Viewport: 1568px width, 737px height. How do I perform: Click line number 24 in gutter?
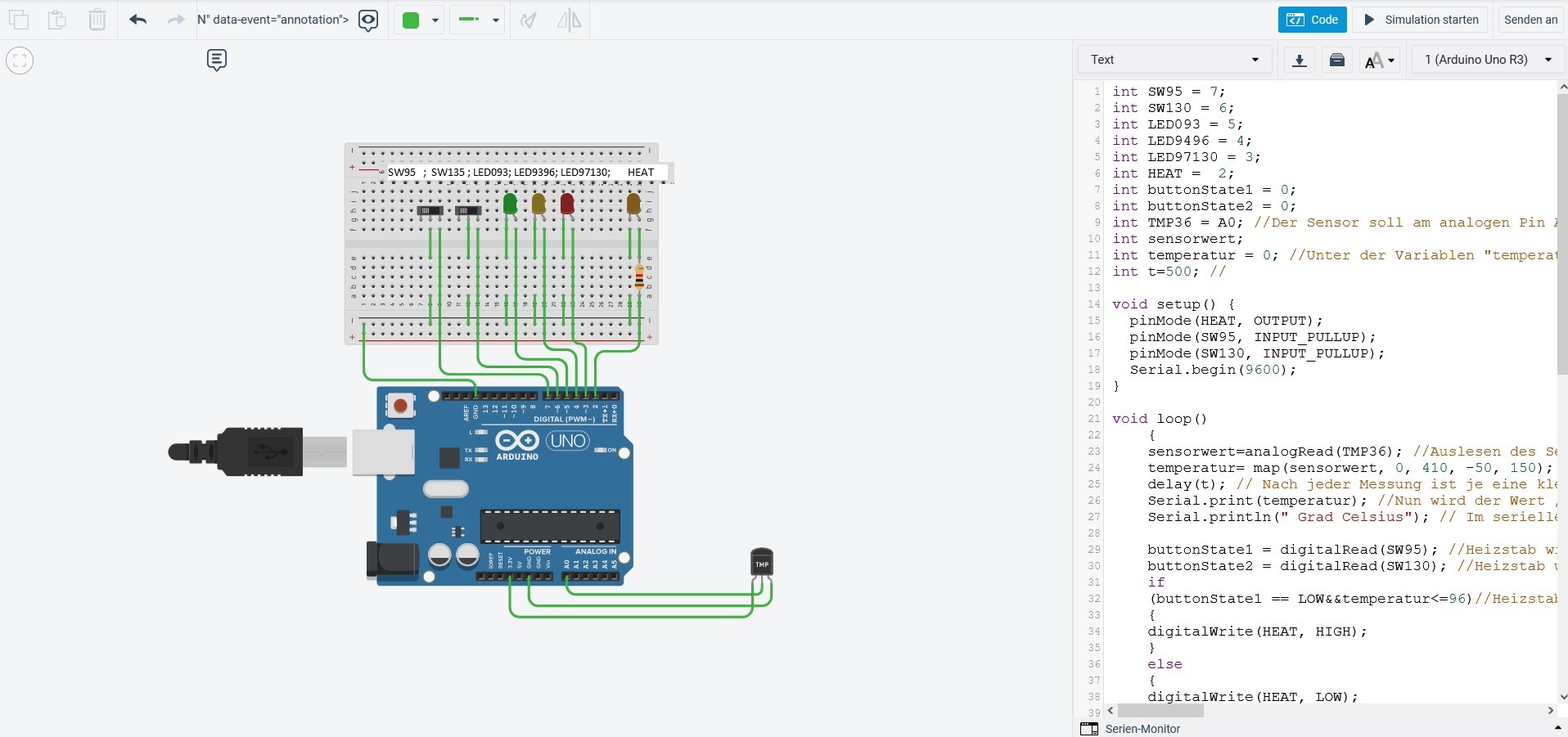coord(1094,468)
